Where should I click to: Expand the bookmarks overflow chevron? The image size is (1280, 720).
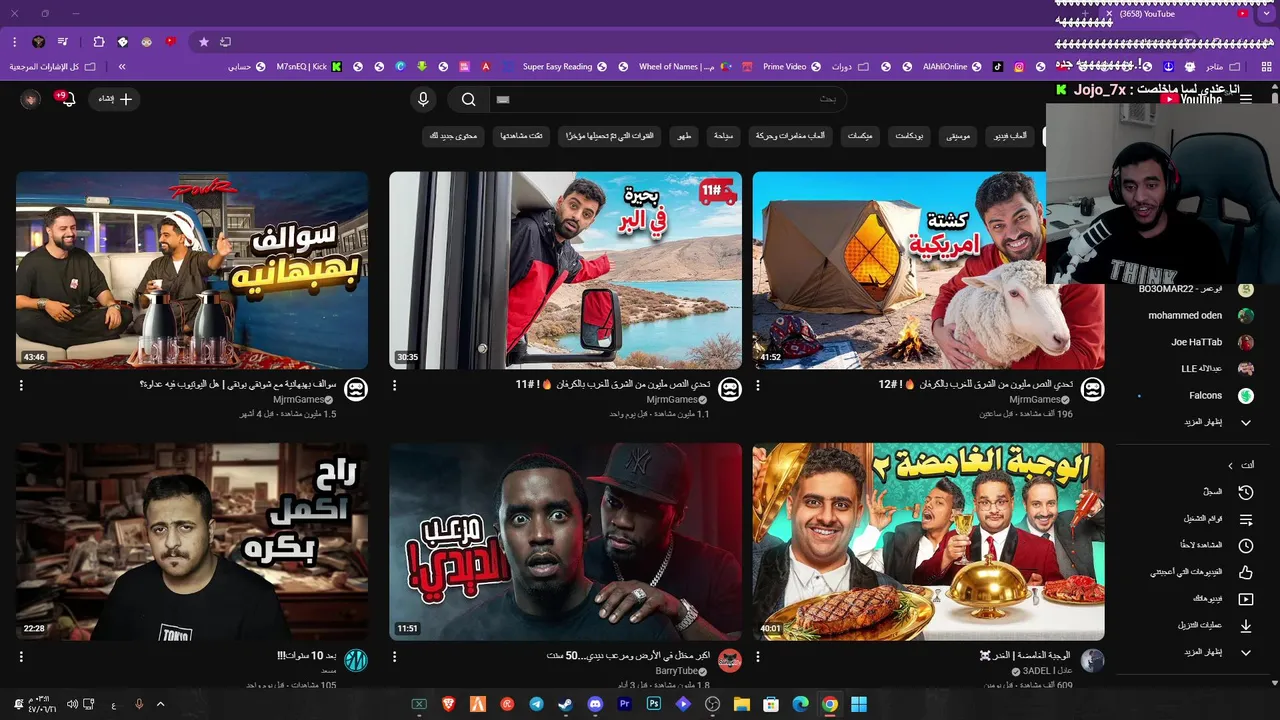click(122, 67)
